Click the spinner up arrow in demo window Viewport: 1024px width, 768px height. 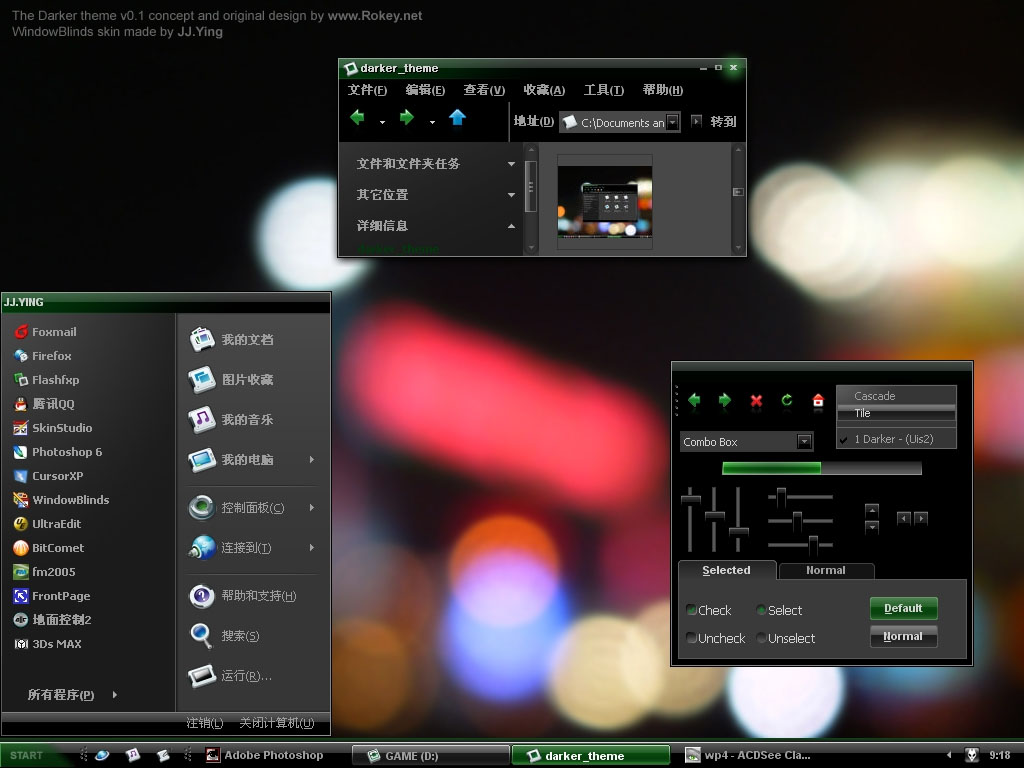tap(872, 511)
